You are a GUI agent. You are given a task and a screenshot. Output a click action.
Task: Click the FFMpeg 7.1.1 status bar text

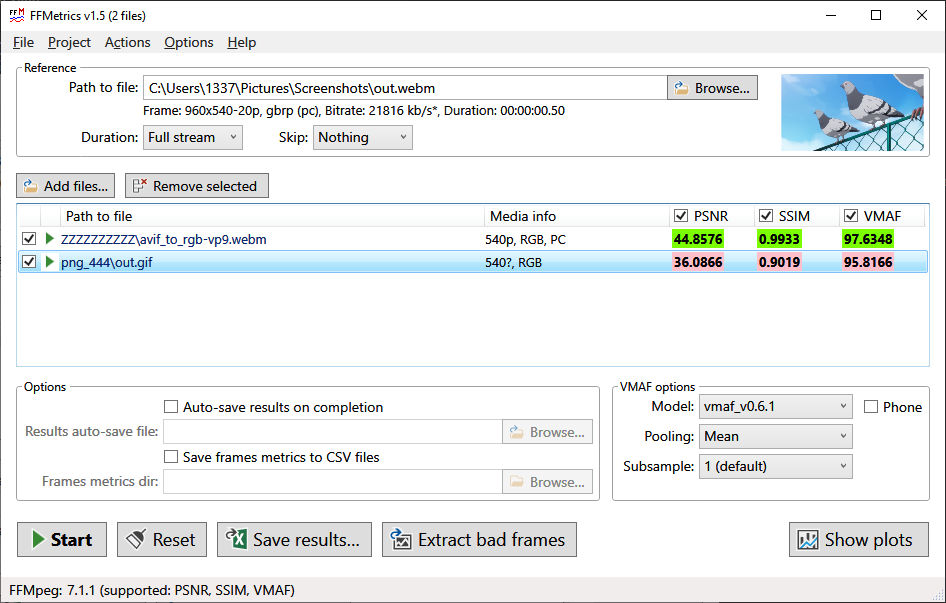tap(152, 590)
